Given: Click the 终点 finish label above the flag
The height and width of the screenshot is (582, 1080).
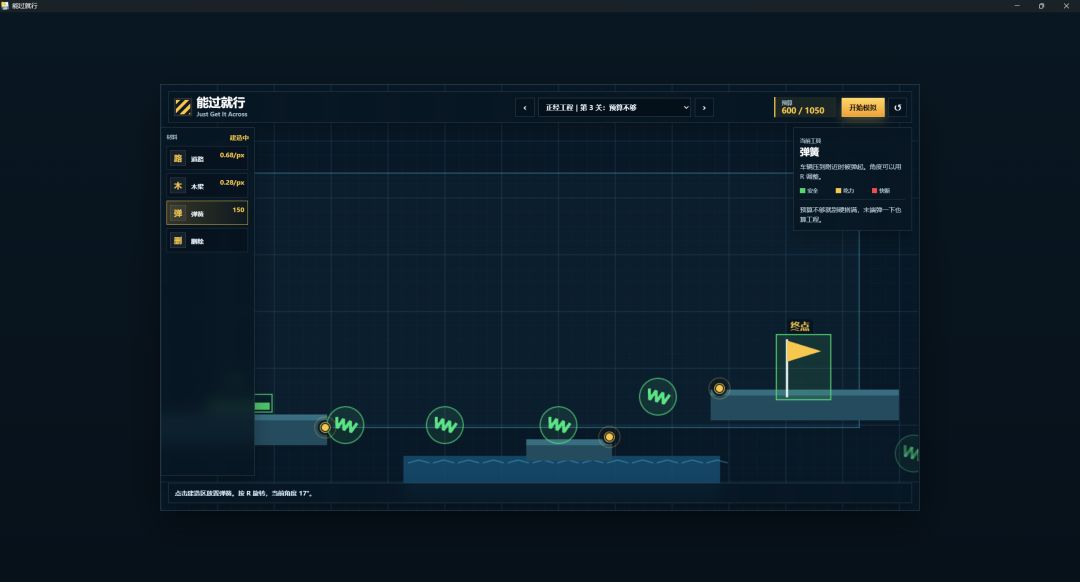Looking at the screenshot, I should (x=800, y=326).
